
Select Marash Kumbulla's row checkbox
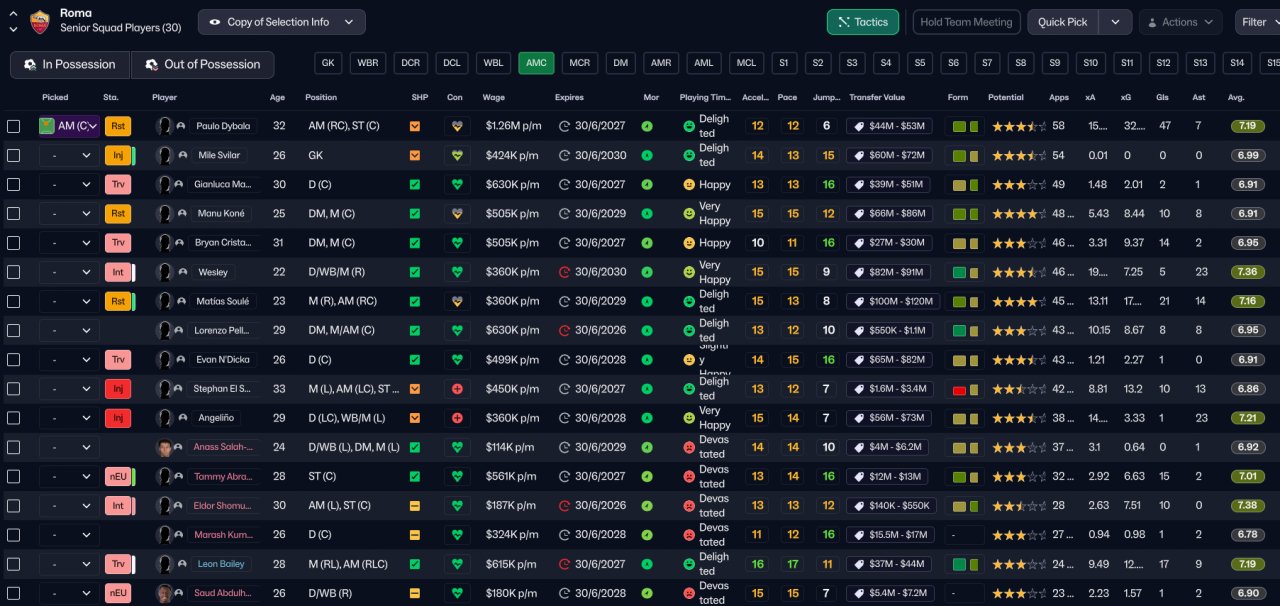tap(13, 535)
